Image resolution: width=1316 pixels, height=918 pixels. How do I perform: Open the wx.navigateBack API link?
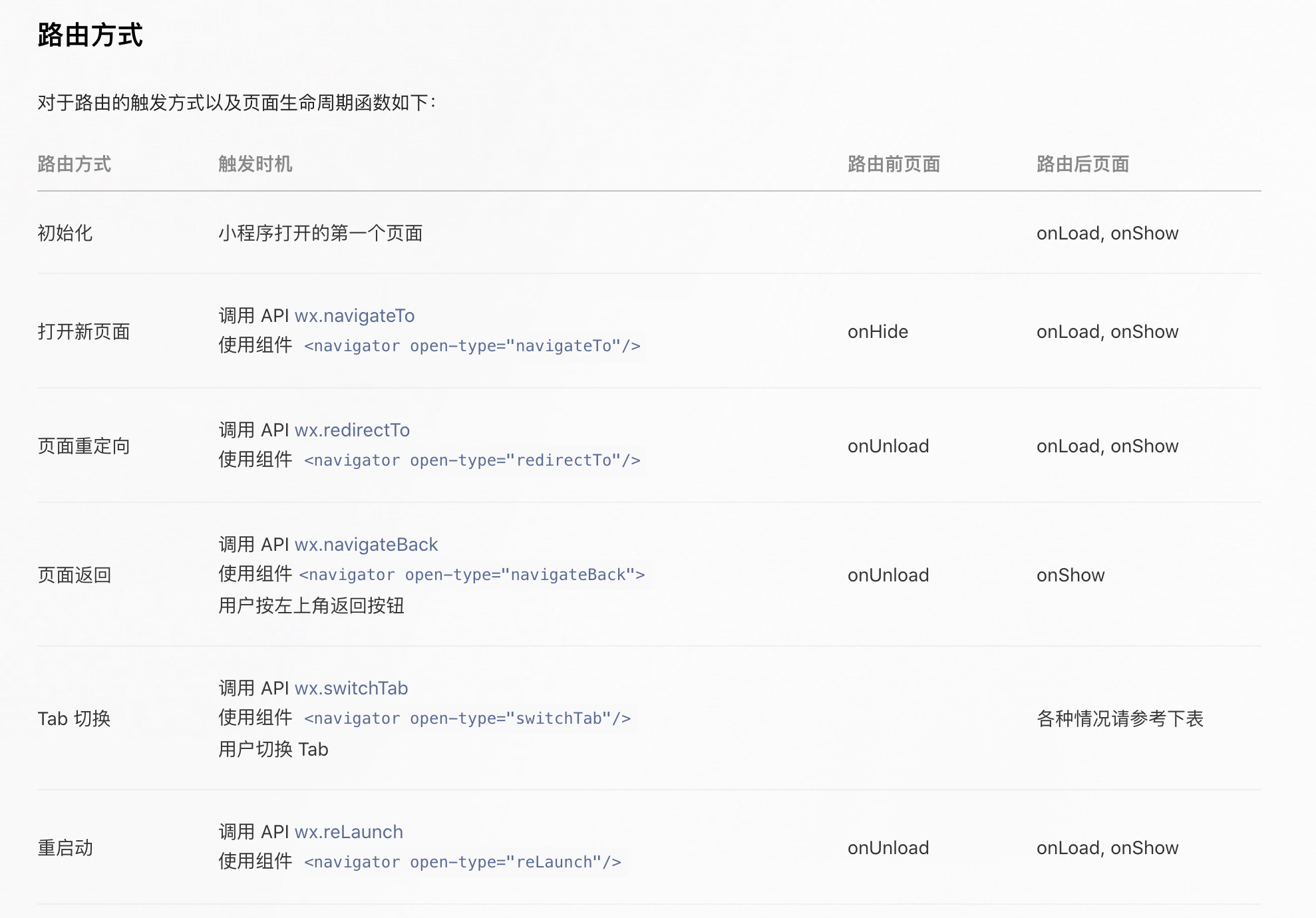pos(366,545)
